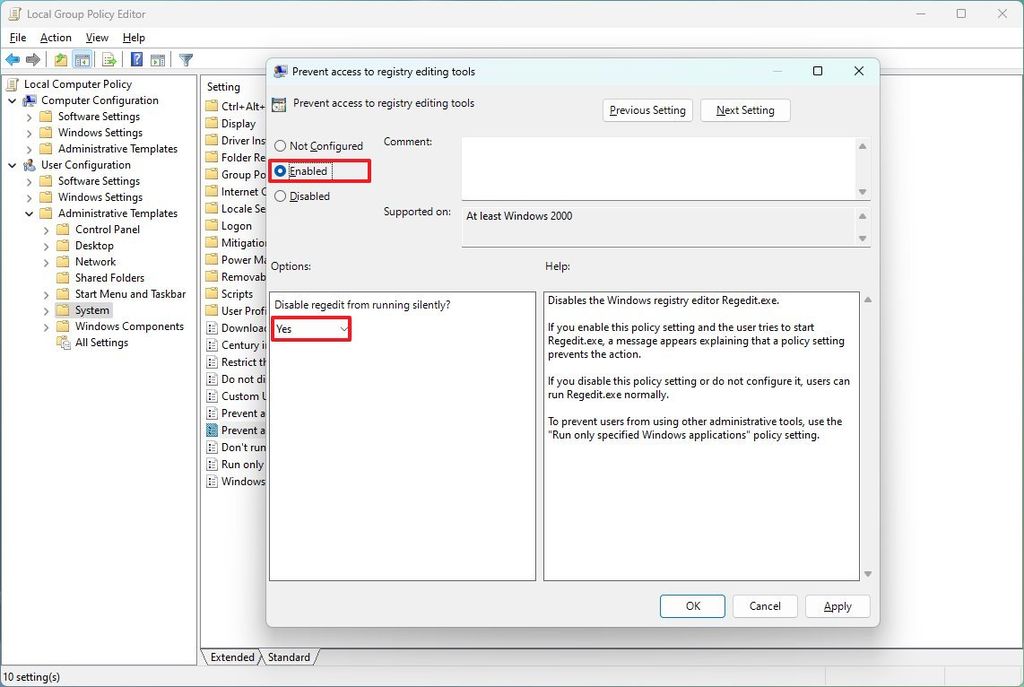Click the Prevent access dialog title bar icon
Viewport: 1024px width, 687px height.
(x=282, y=71)
